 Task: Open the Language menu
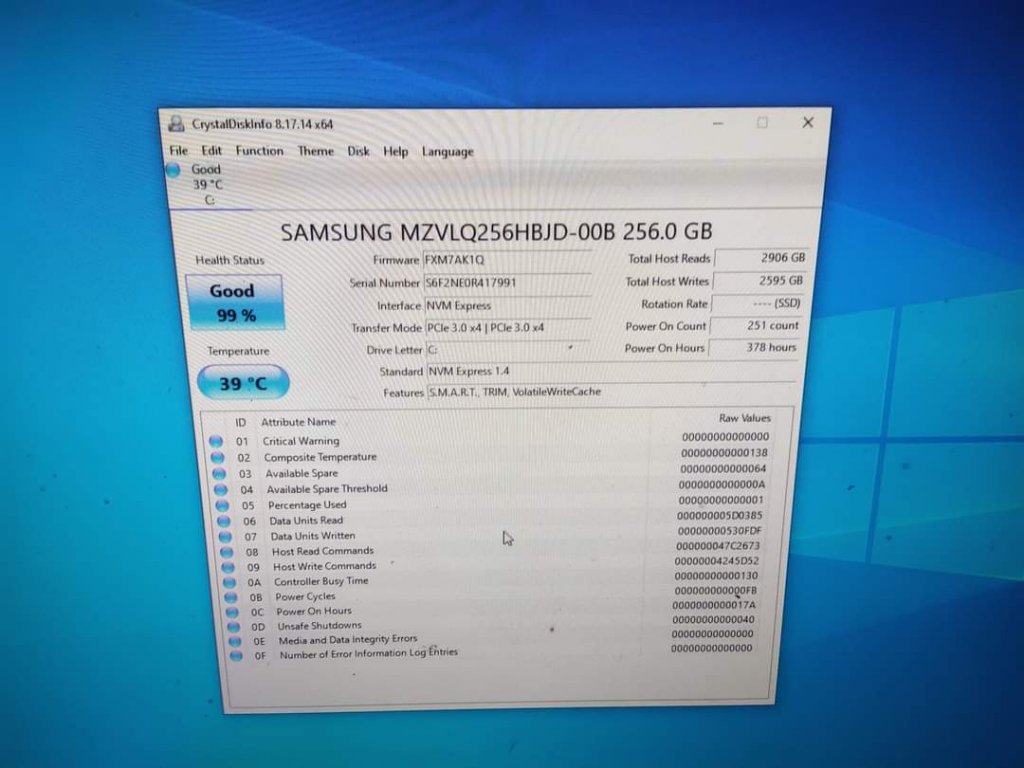447,152
